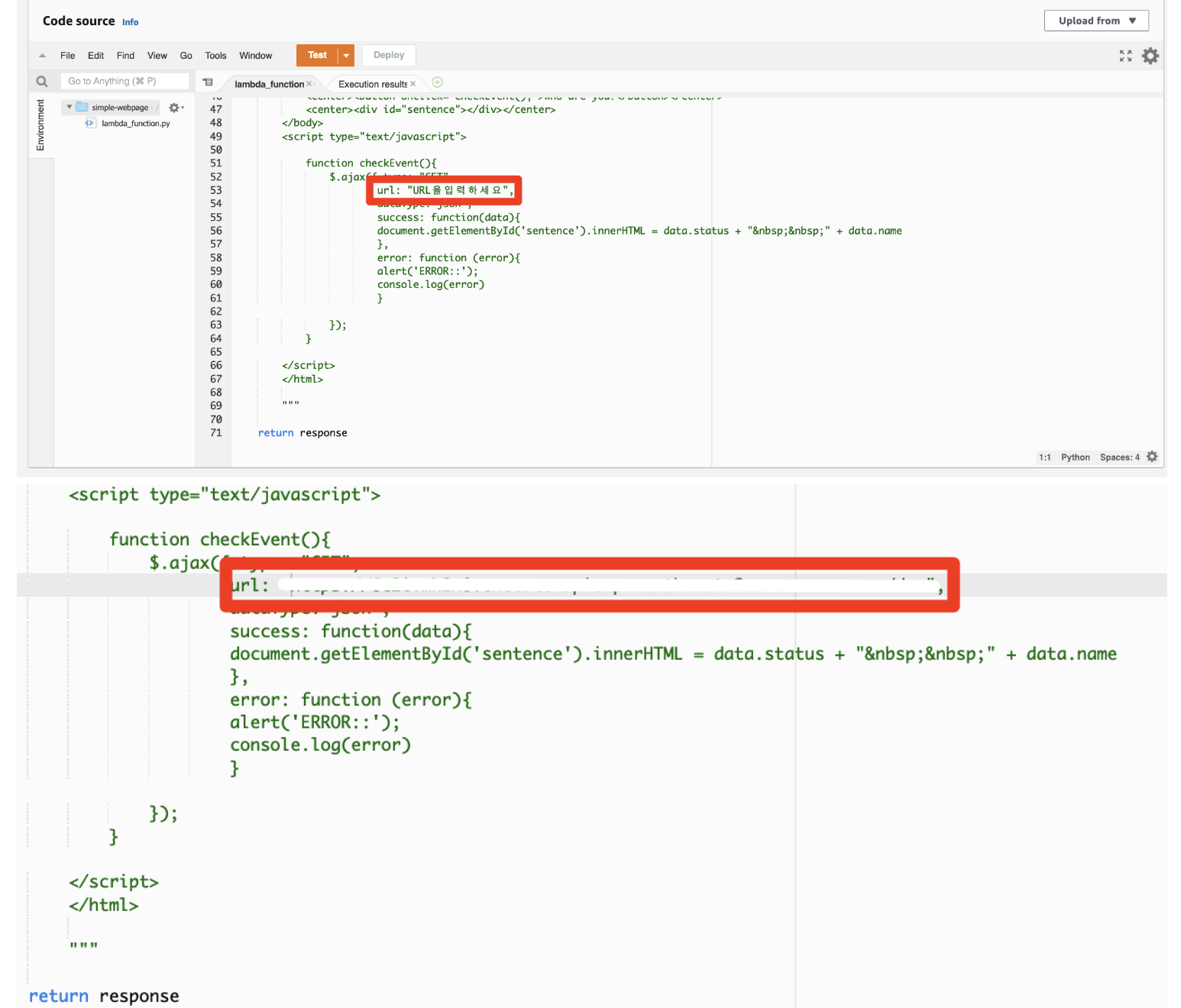Change the Python language mode

pos(1075,457)
